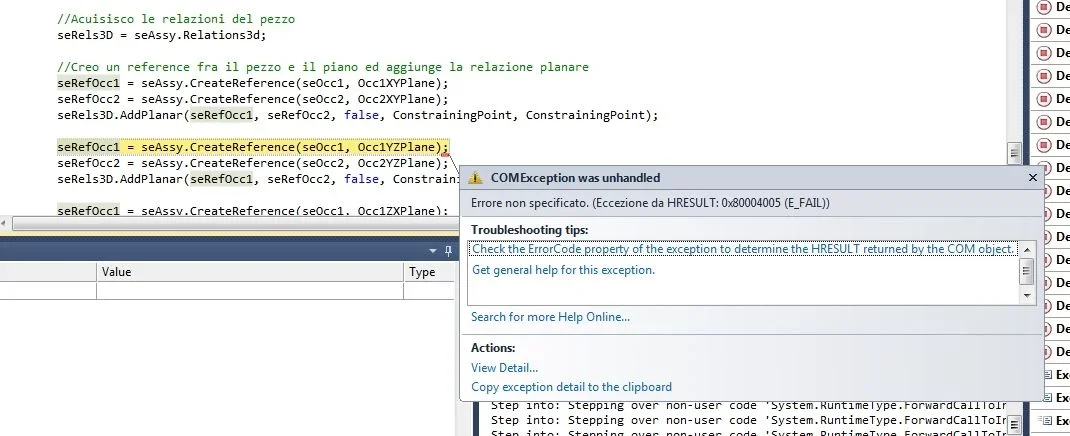Open the View Detail... action link

click(x=504, y=368)
